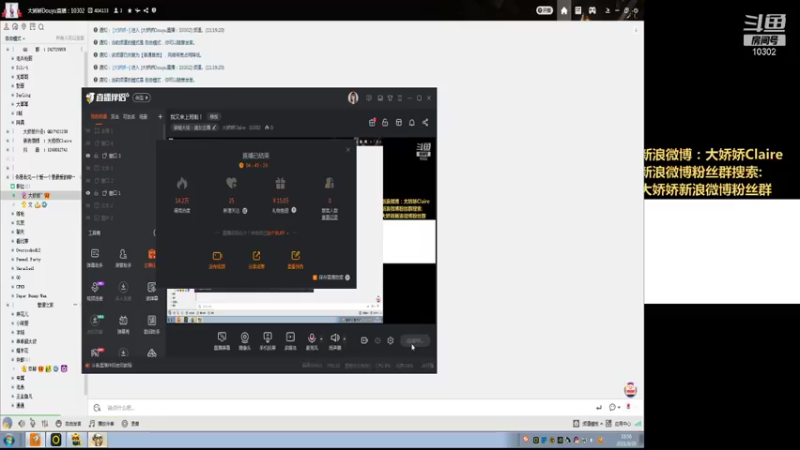
Task: Open streaming settings via the hexagon gear icon
Action: click(390, 340)
